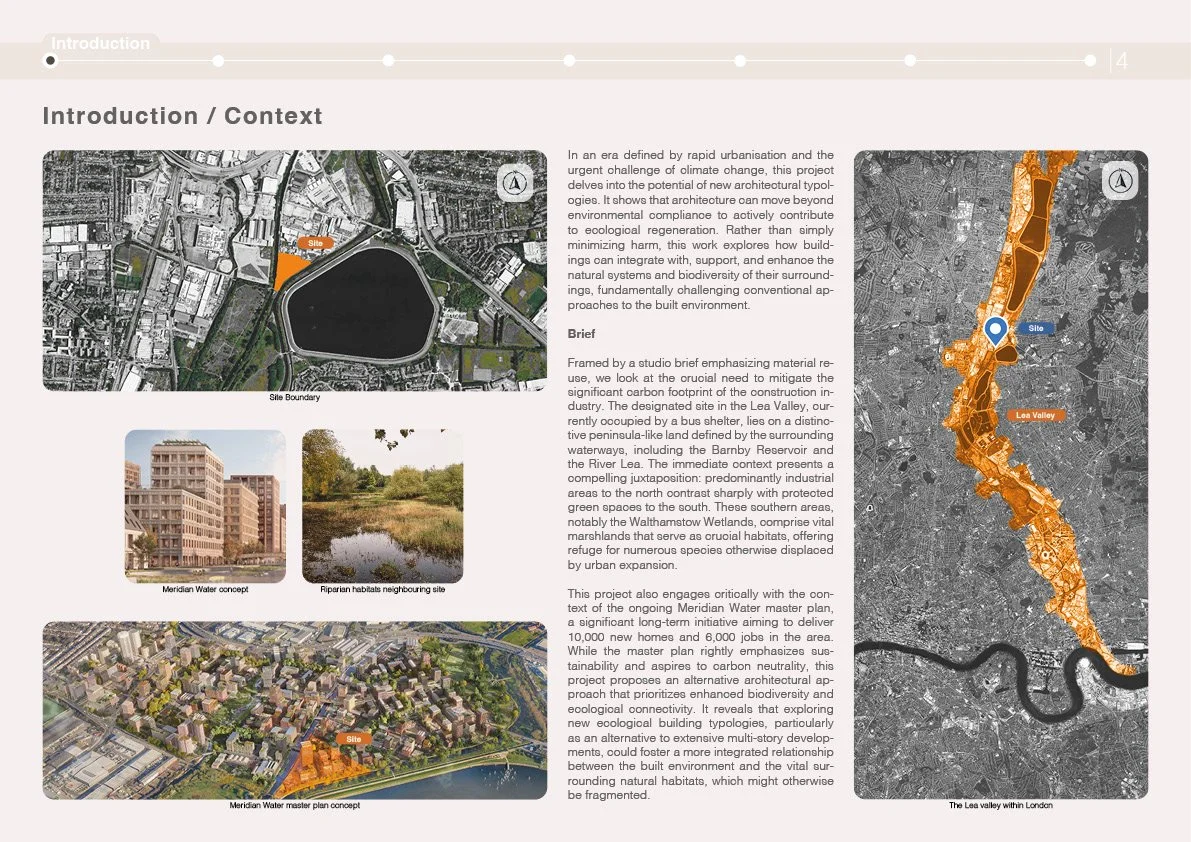Click the orange site triangle on aerial map
1191x842 pixels.
[x=289, y=270]
